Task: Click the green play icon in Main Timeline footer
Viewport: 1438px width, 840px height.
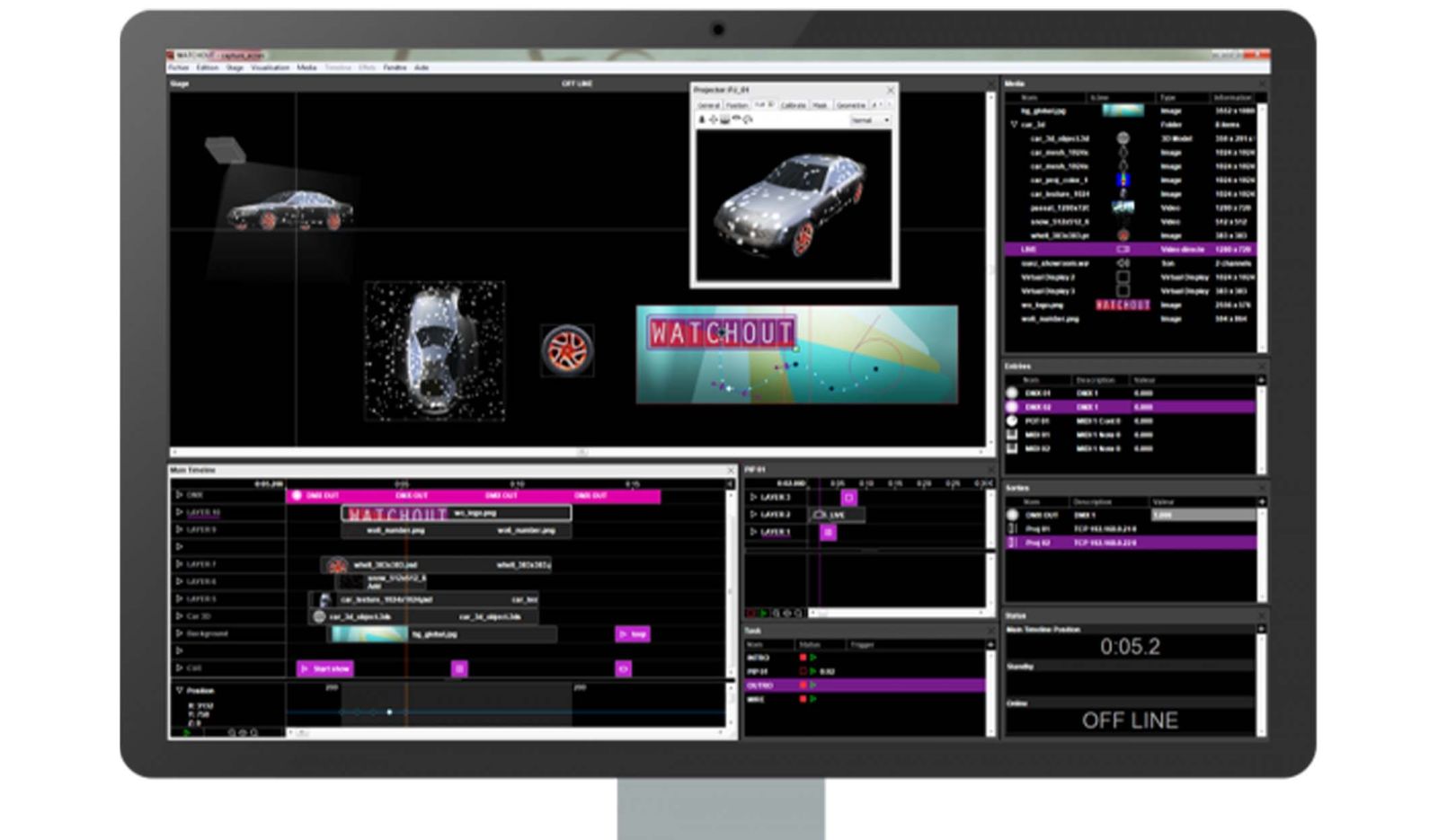Action: coord(187,733)
